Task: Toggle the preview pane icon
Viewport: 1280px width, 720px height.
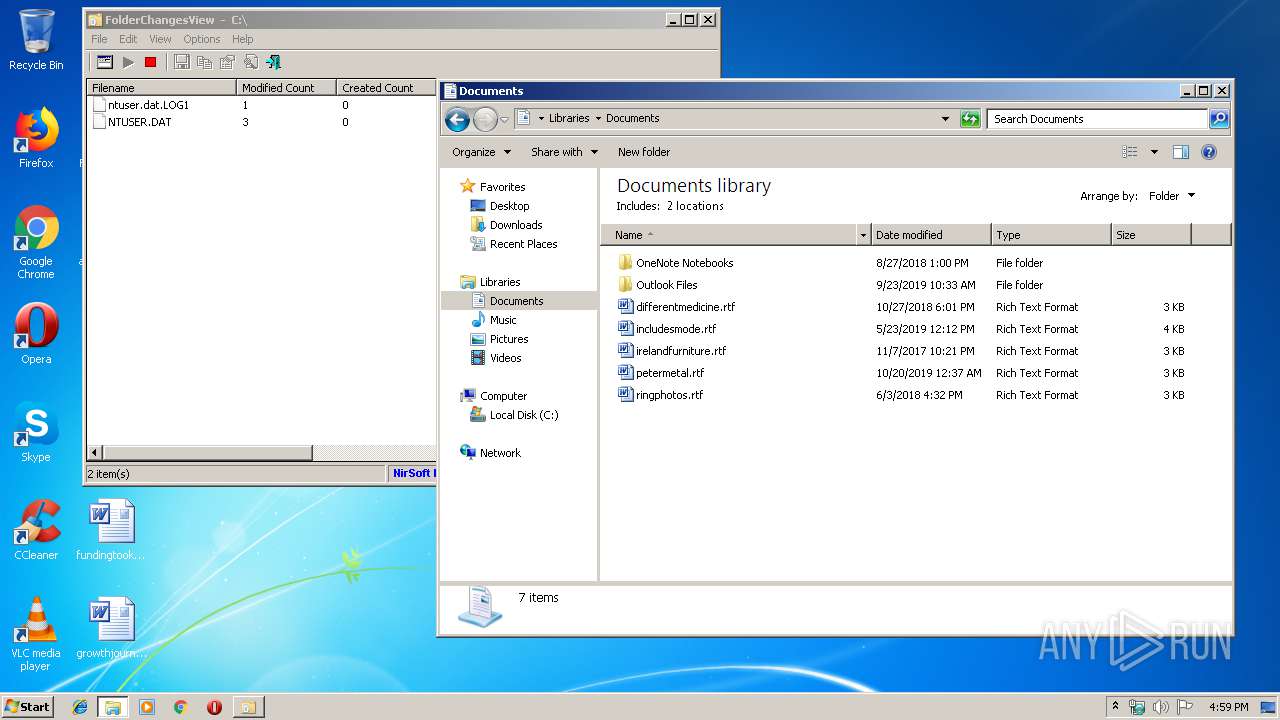Action: point(1181,152)
